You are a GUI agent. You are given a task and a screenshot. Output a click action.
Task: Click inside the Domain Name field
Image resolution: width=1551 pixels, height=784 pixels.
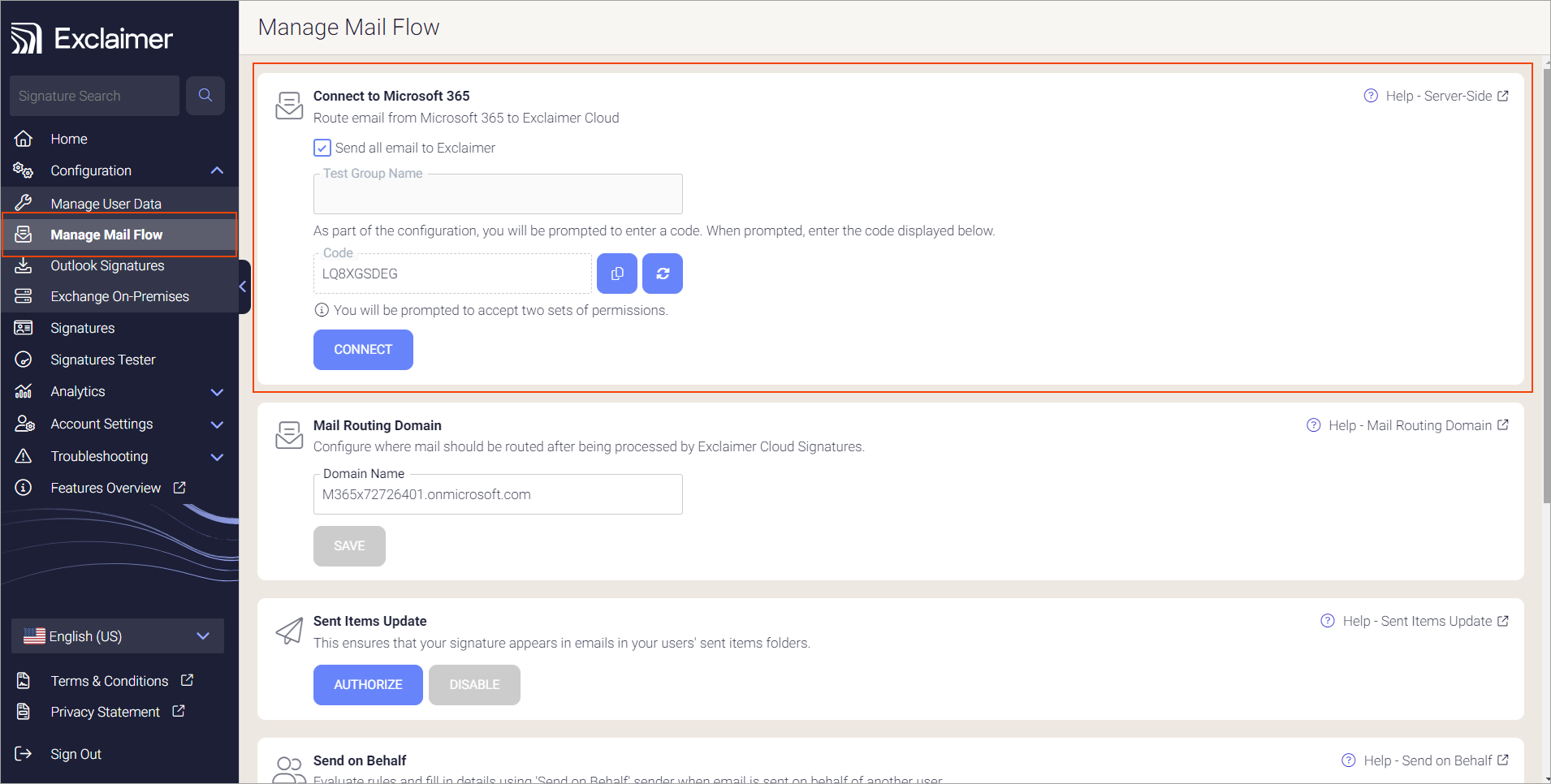point(497,493)
